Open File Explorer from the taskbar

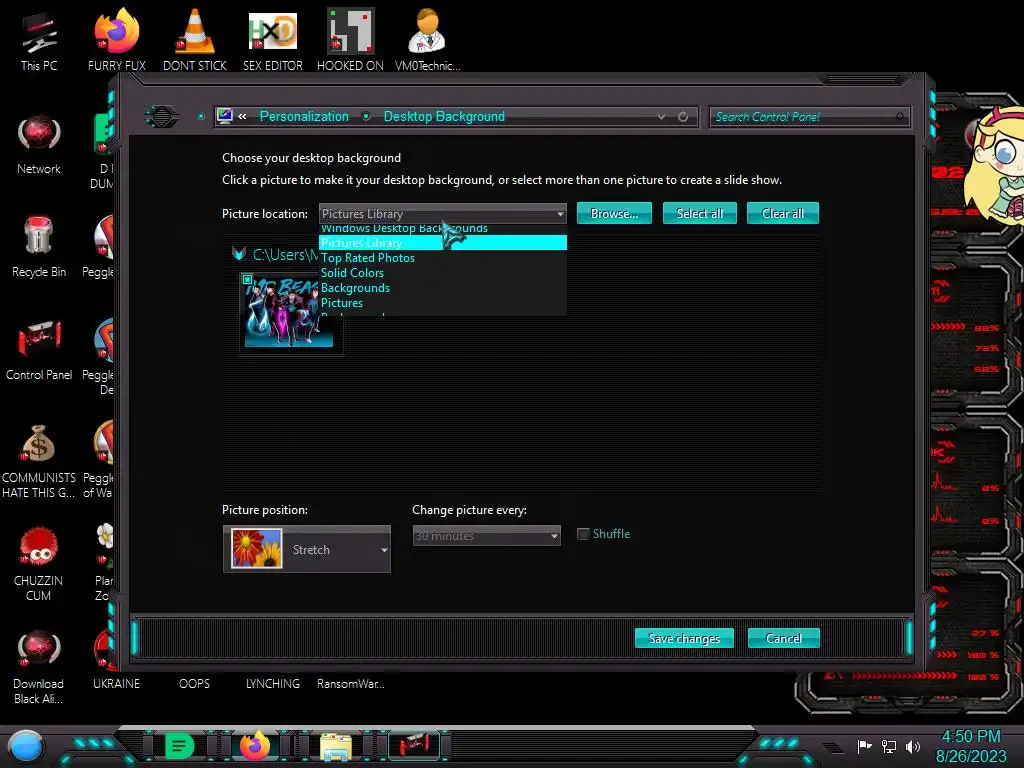(336, 746)
